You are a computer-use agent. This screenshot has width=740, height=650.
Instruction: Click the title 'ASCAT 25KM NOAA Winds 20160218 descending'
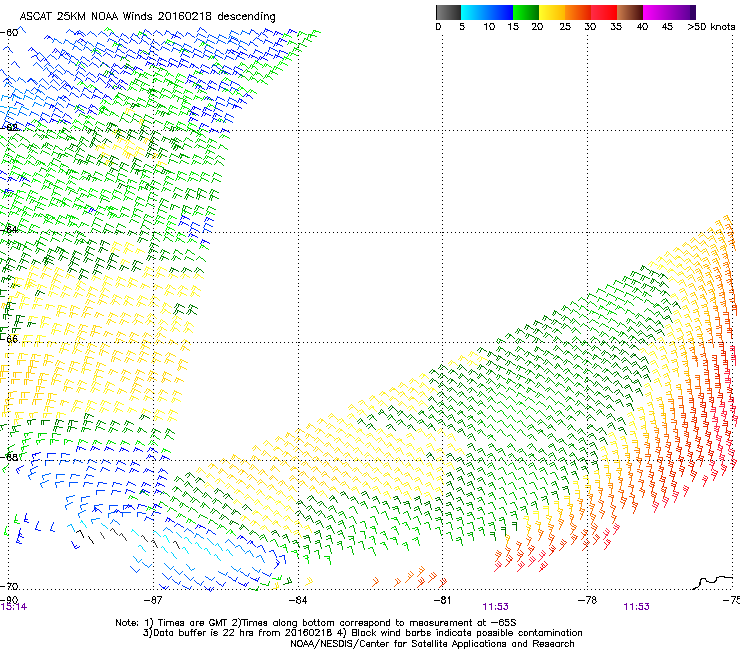coord(147,17)
